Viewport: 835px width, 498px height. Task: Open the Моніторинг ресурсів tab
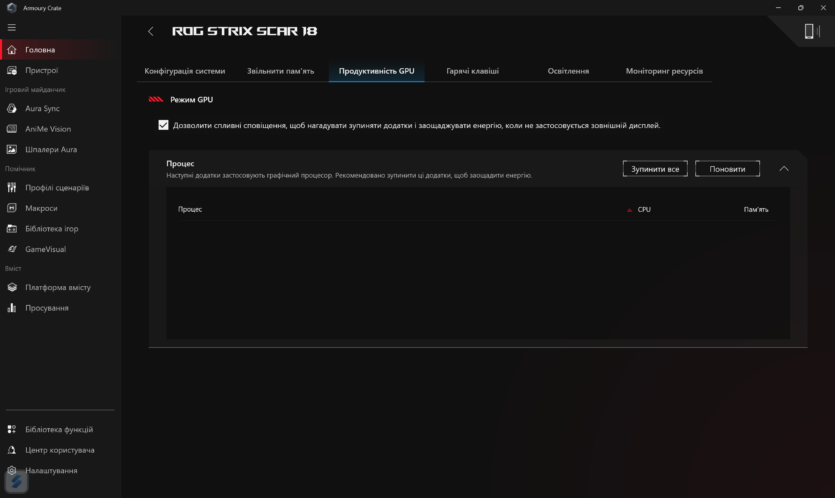point(664,71)
